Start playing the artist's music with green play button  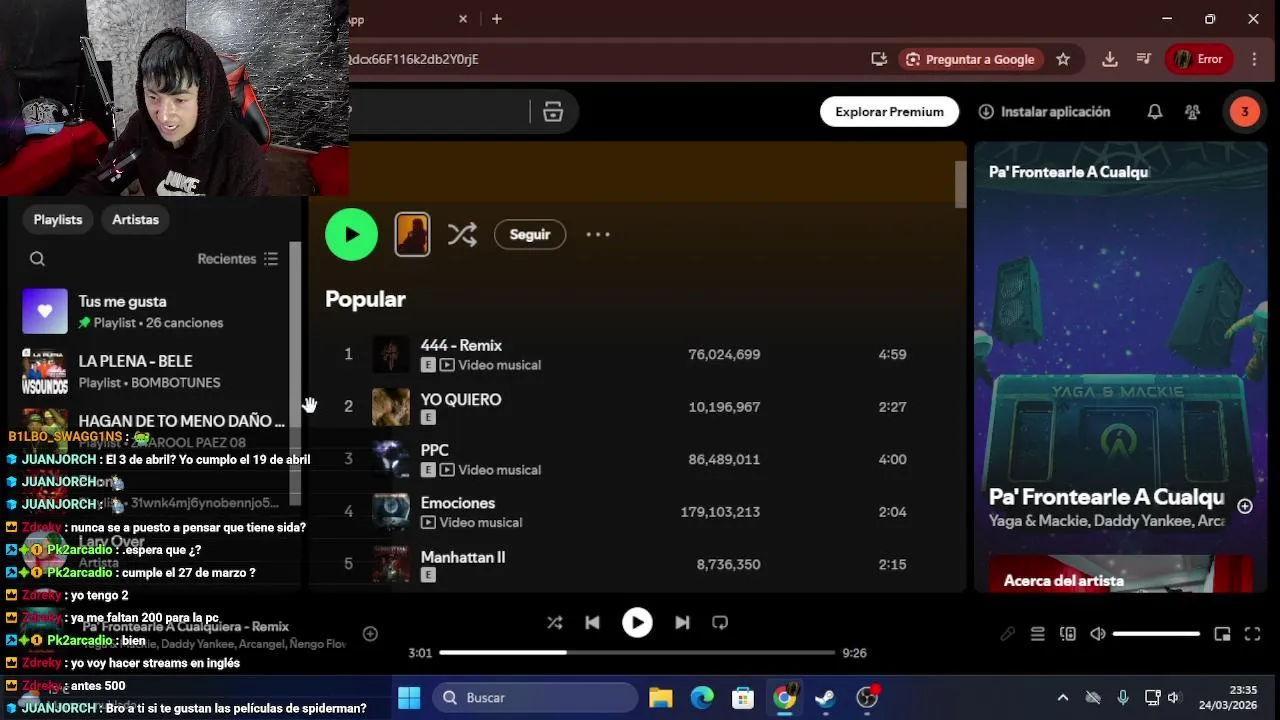pos(351,234)
